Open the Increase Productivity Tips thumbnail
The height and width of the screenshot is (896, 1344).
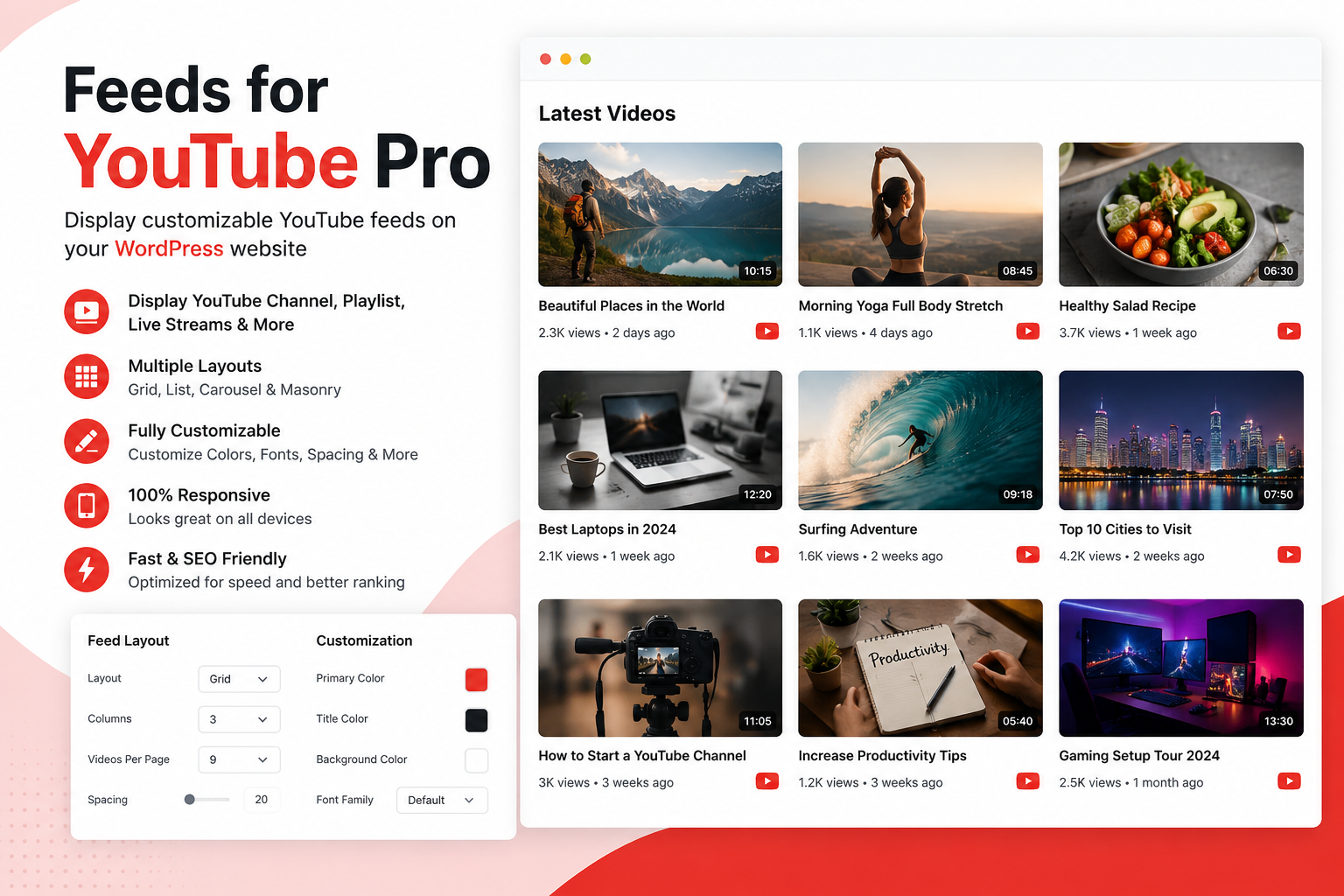[x=920, y=668]
